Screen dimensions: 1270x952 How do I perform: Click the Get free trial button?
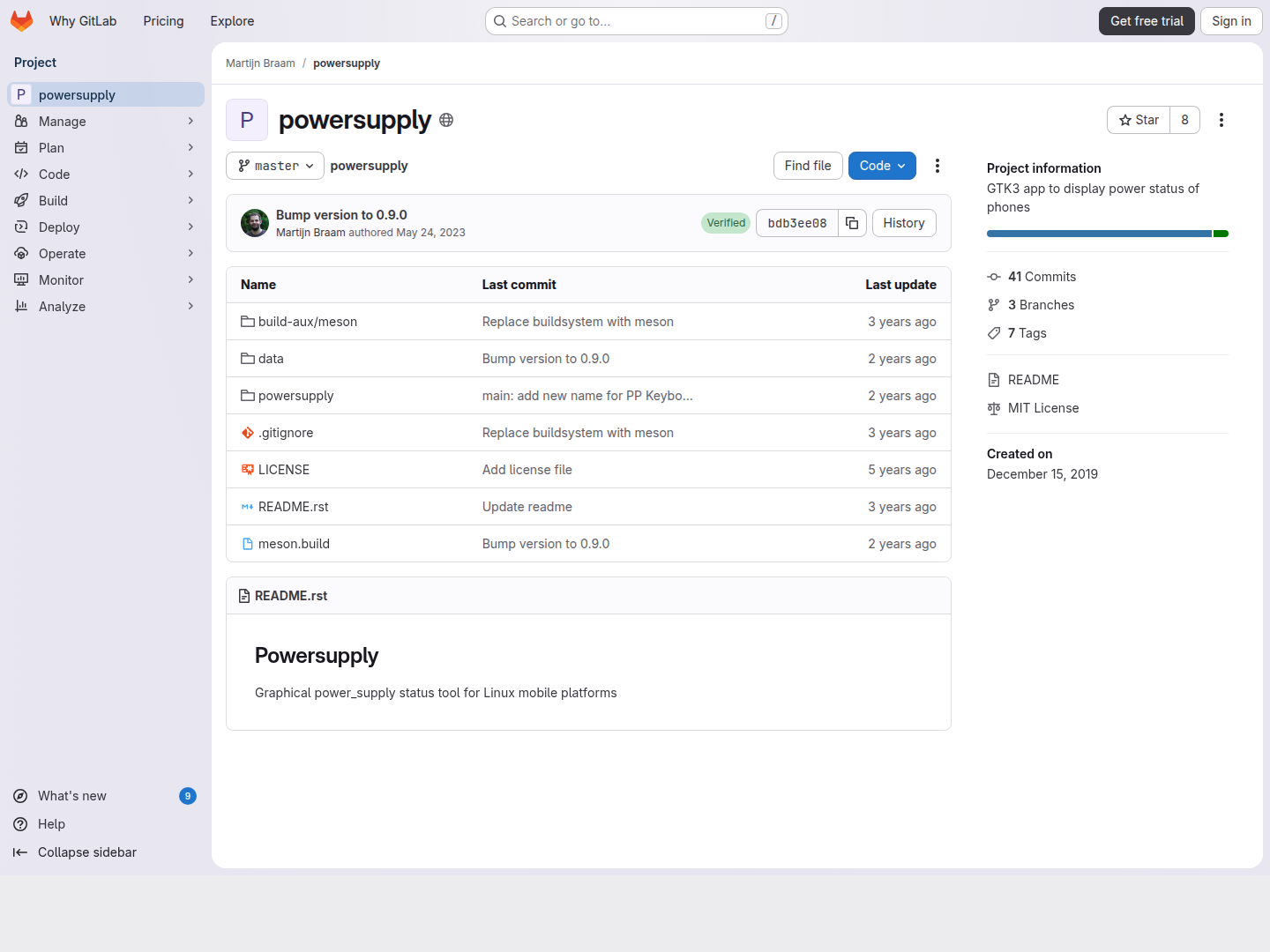point(1147,21)
